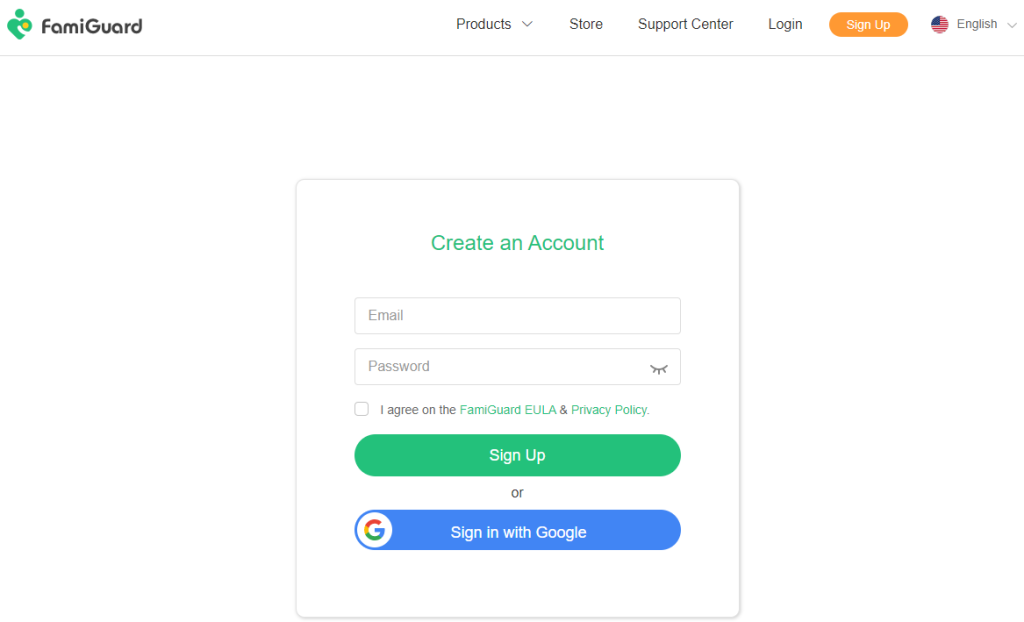The height and width of the screenshot is (622, 1024).
Task: Expand the Products dropdown chevron
Action: click(x=527, y=24)
